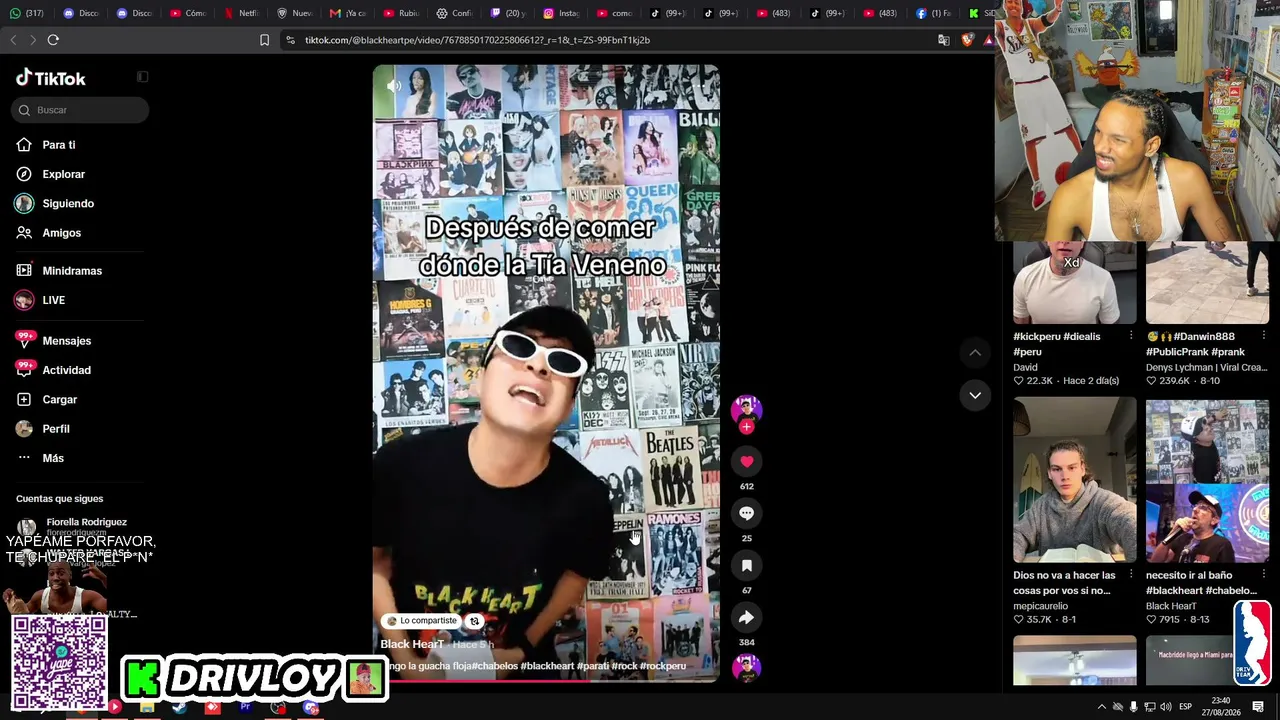Open Denys Lychman author link

click(x=1206, y=367)
